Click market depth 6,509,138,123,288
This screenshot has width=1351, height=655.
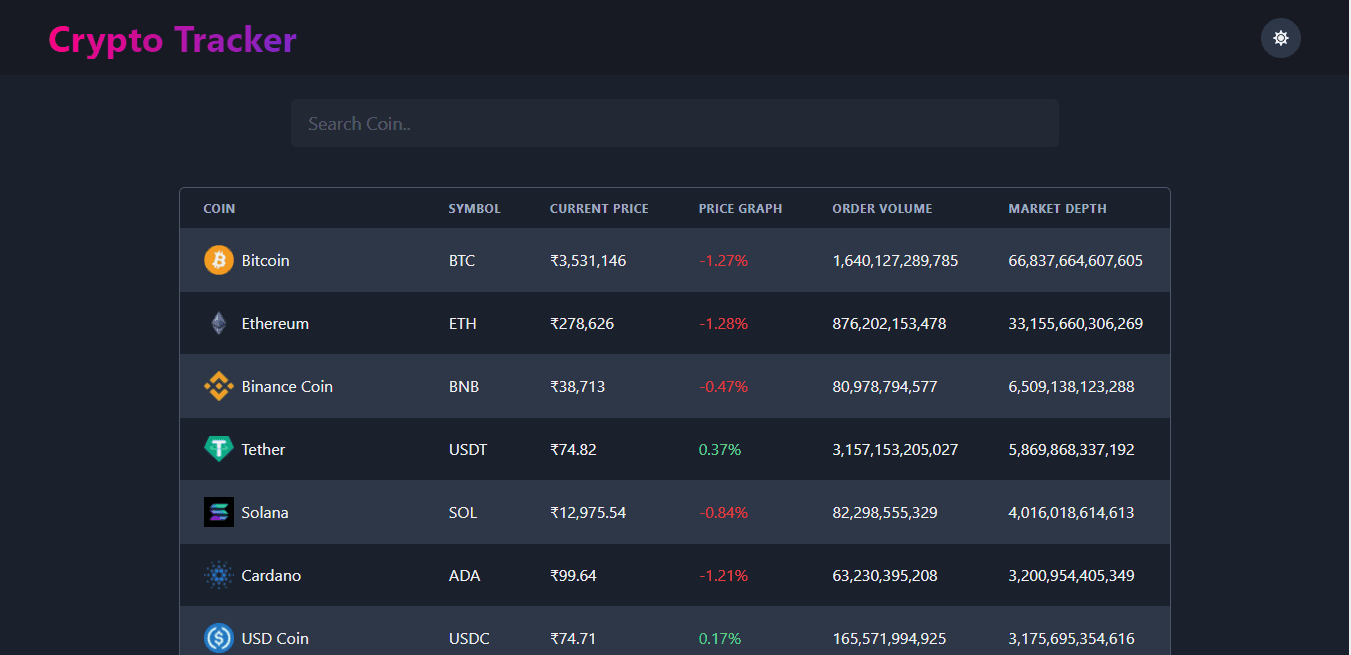(1071, 386)
